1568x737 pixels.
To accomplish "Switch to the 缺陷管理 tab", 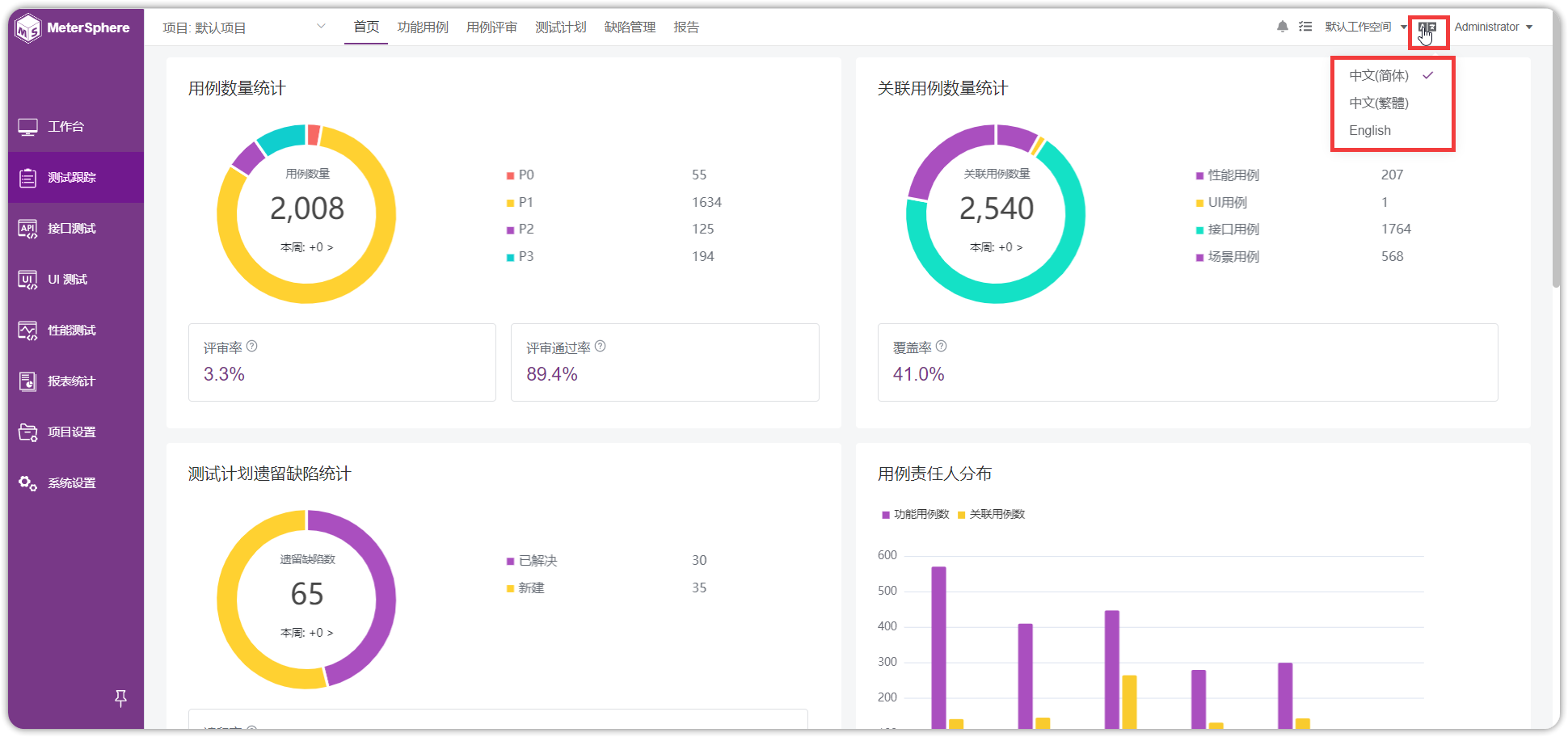I will pos(630,27).
